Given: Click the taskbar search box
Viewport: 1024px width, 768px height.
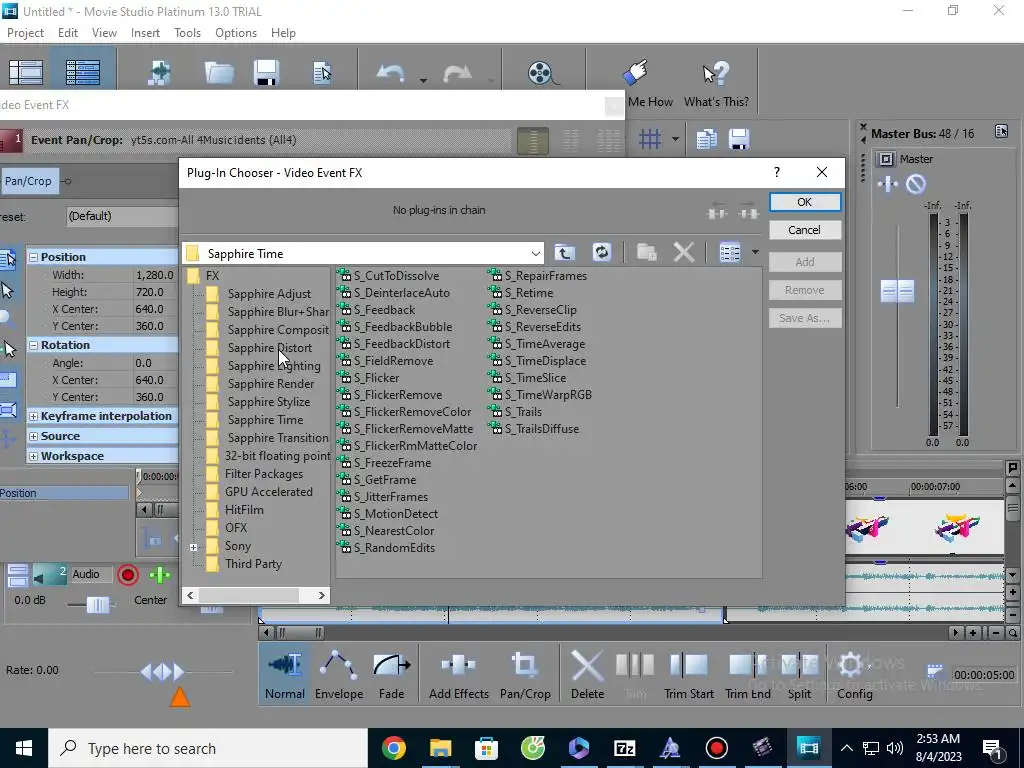Looking at the screenshot, I should click(x=208, y=748).
